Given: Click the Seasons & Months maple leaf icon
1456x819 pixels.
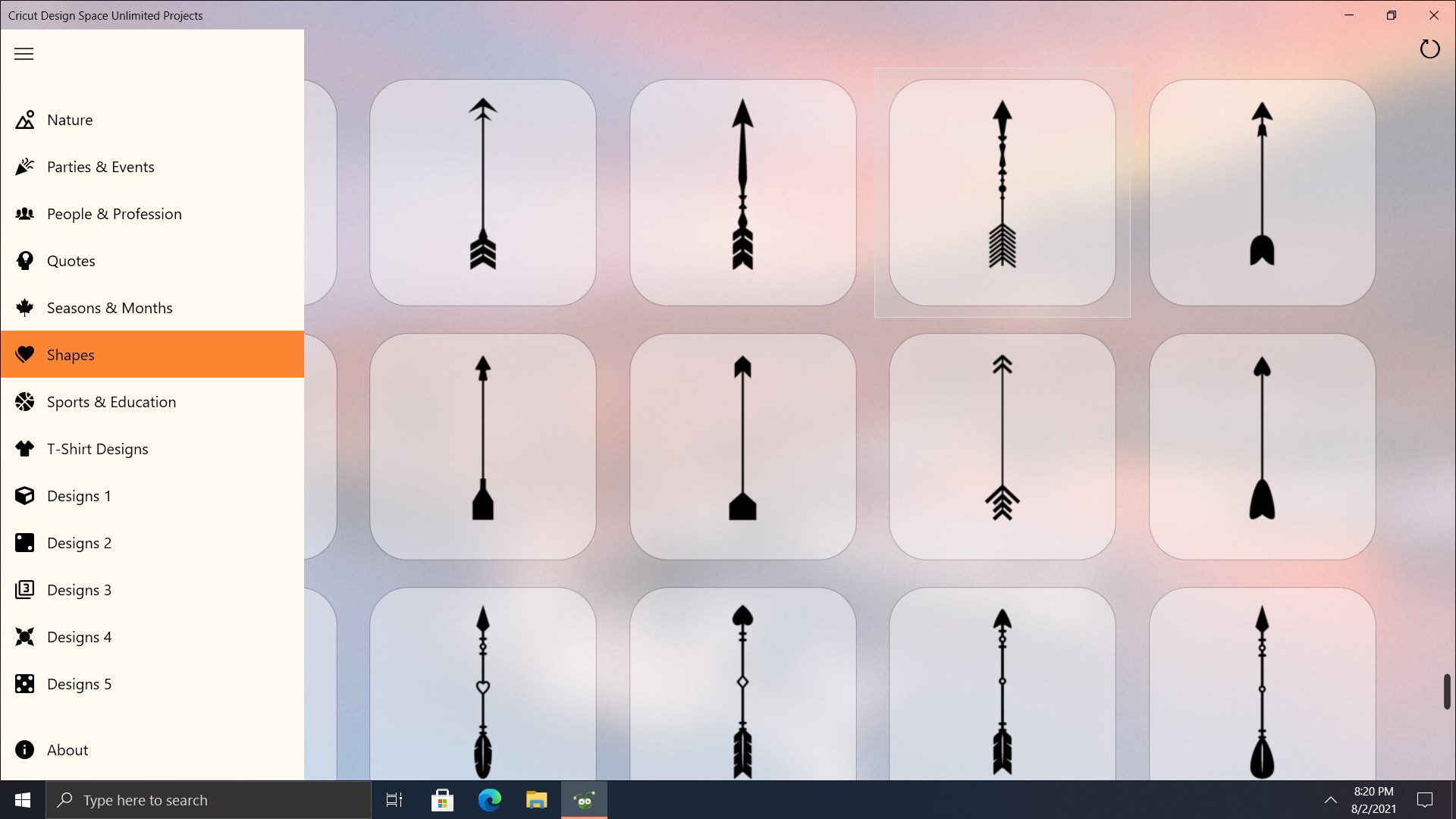Looking at the screenshot, I should coord(25,308).
